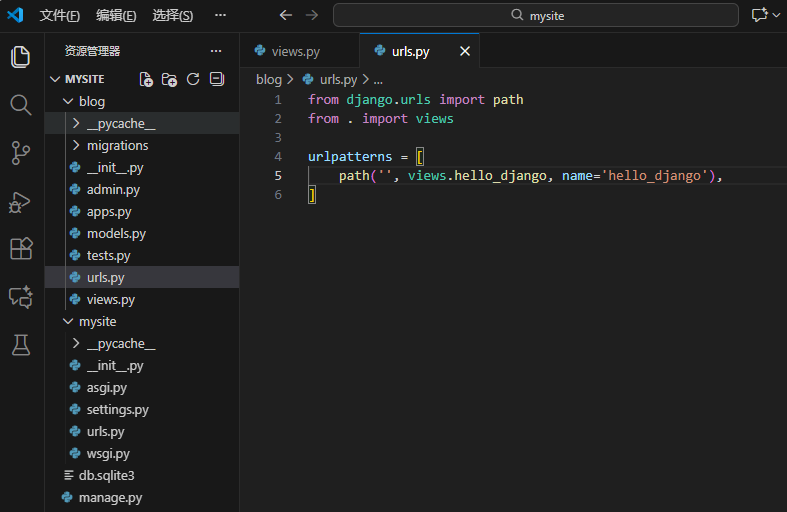Screen dimensions: 787x512
Task: Open explorer panel more actions menu
Action: [x=216, y=51]
